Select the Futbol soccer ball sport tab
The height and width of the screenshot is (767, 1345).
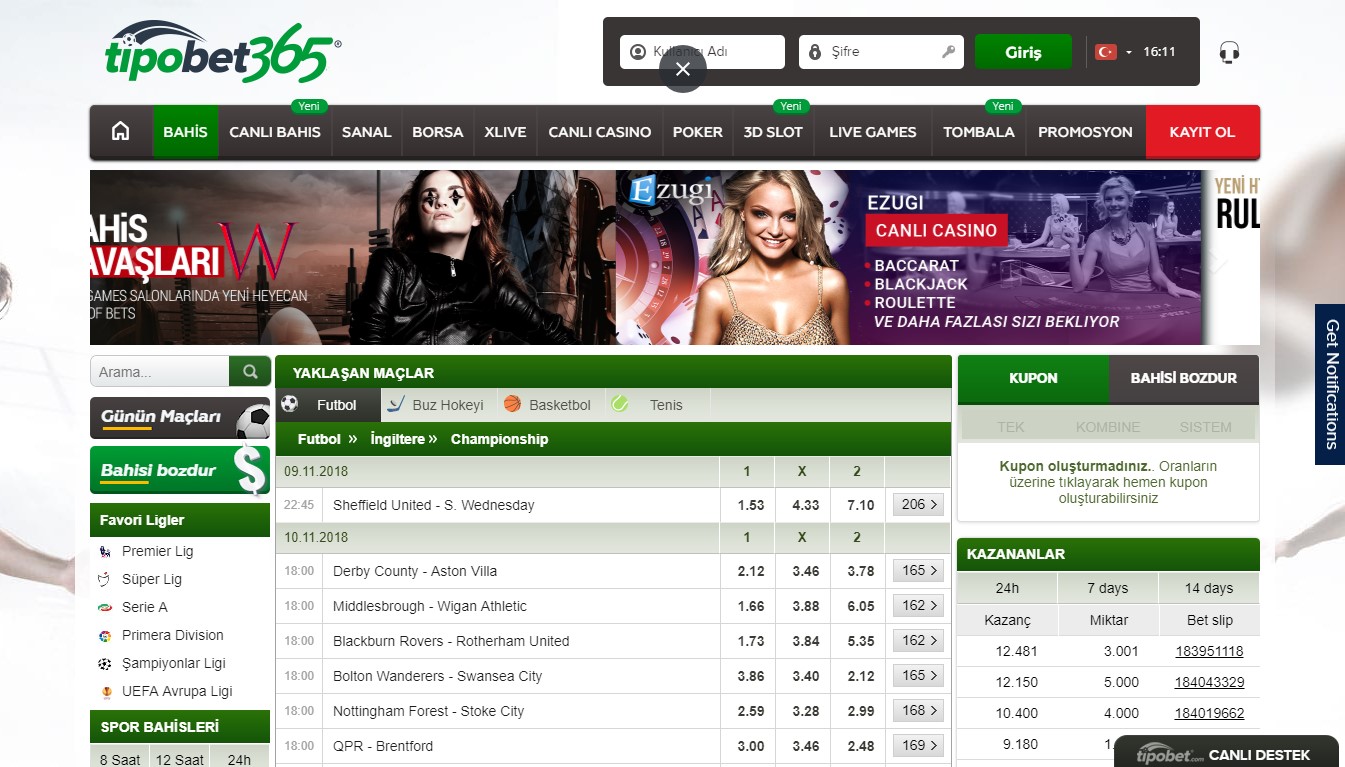click(x=329, y=405)
